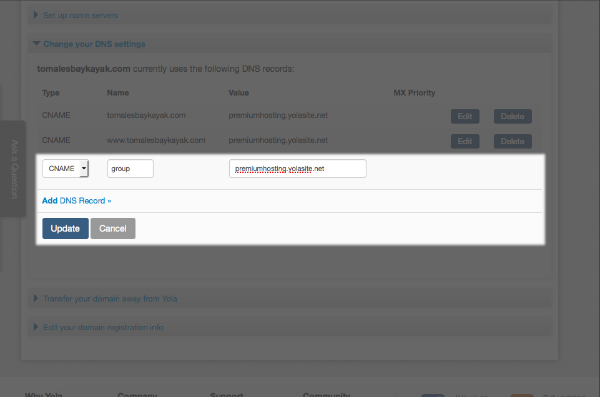600x397 pixels.
Task: Click the Value field with premiumhosting.yolasite.net
Action: pos(298,168)
